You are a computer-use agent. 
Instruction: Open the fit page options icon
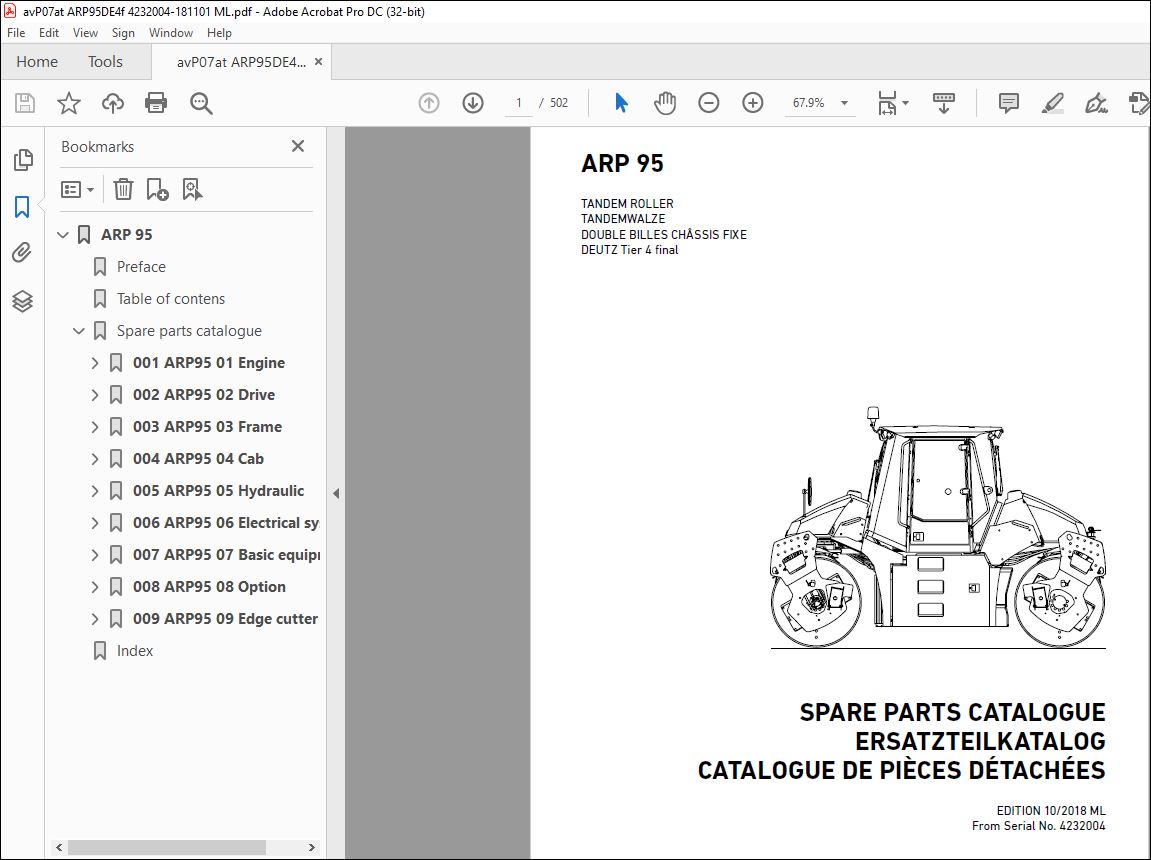click(x=887, y=103)
